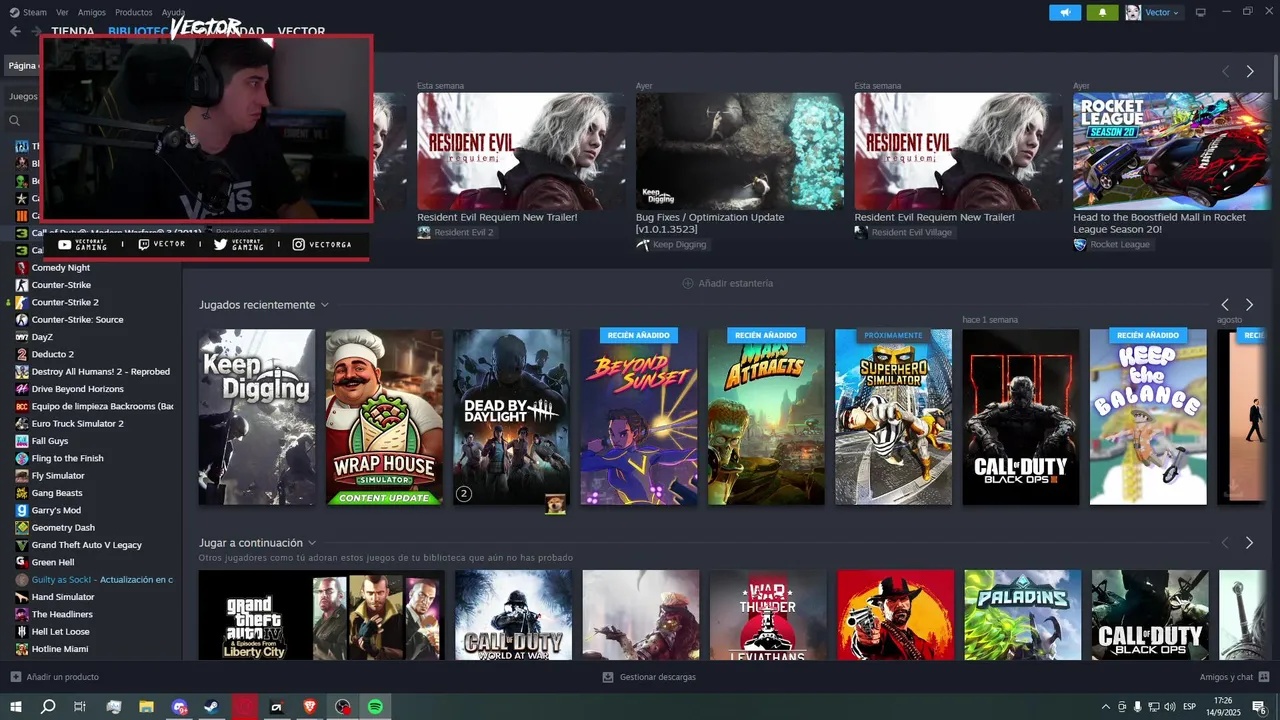Open the Red Dead Redemption 2 cover
This screenshot has width=1280, height=720.
coord(896,615)
